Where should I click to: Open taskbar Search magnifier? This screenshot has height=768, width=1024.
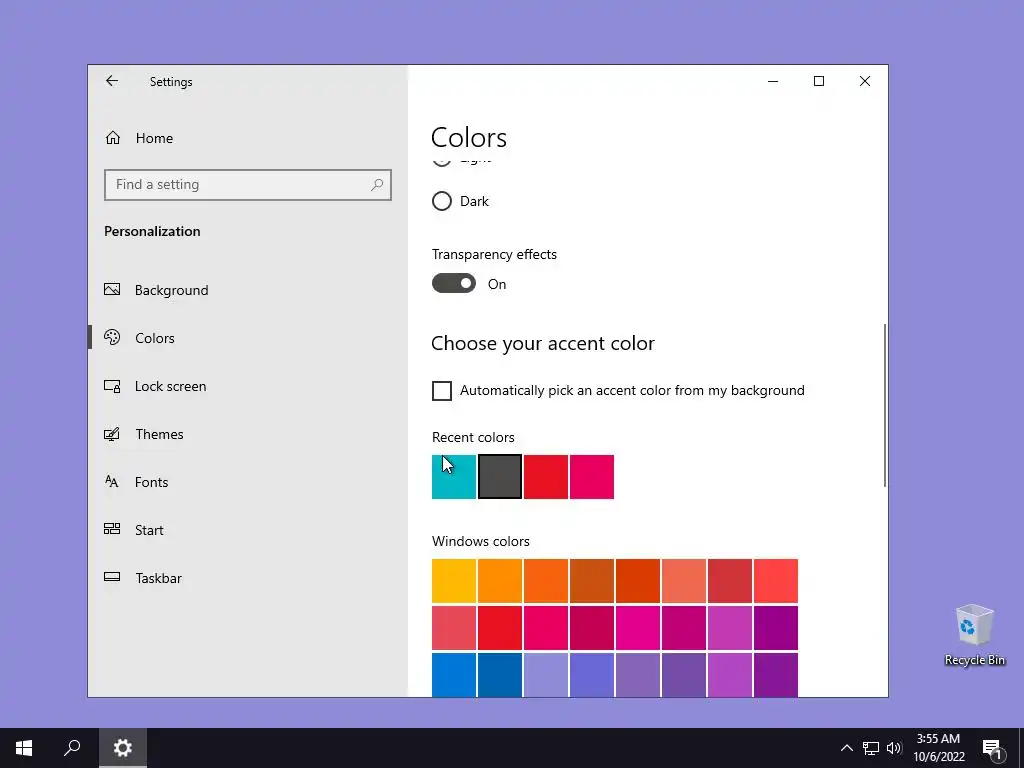pos(72,748)
